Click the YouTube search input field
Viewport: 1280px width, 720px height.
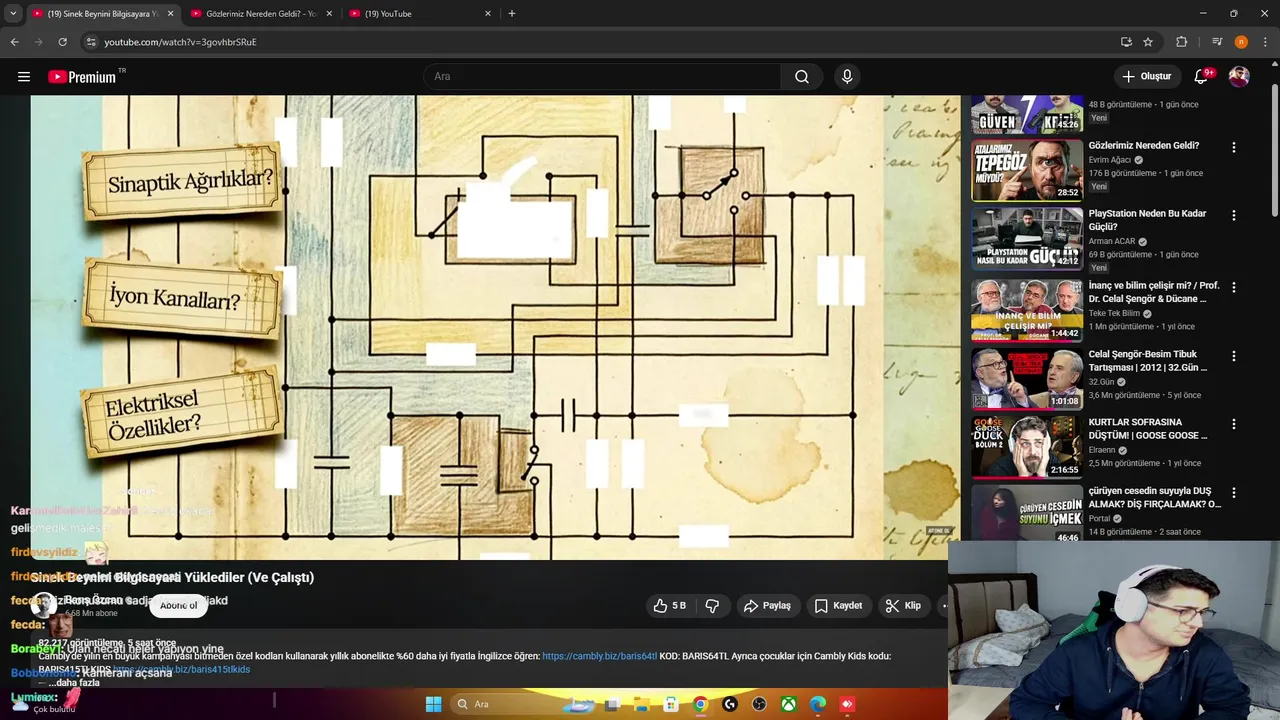click(602, 77)
